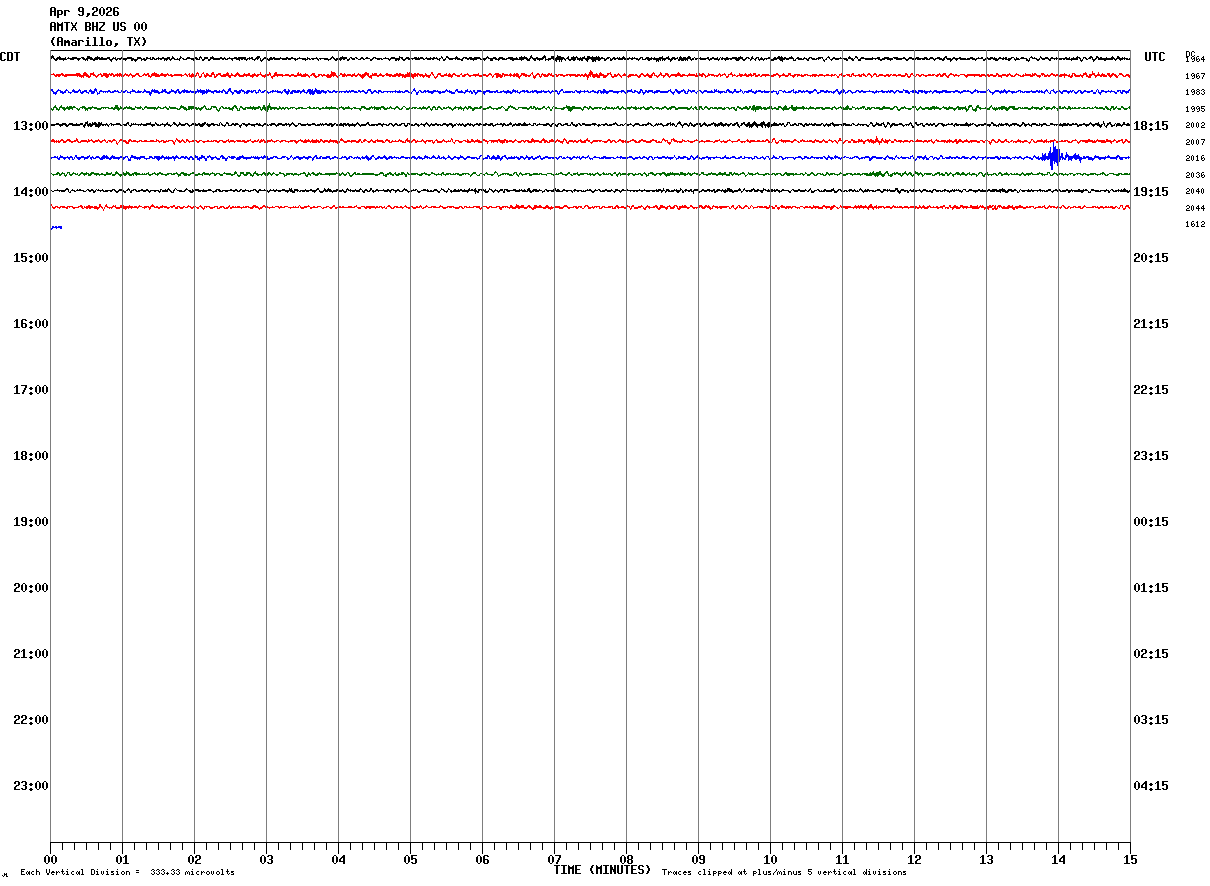The image size is (1210, 886).
Task: Click the DC offset value '1995'
Action: point(1195,109)
